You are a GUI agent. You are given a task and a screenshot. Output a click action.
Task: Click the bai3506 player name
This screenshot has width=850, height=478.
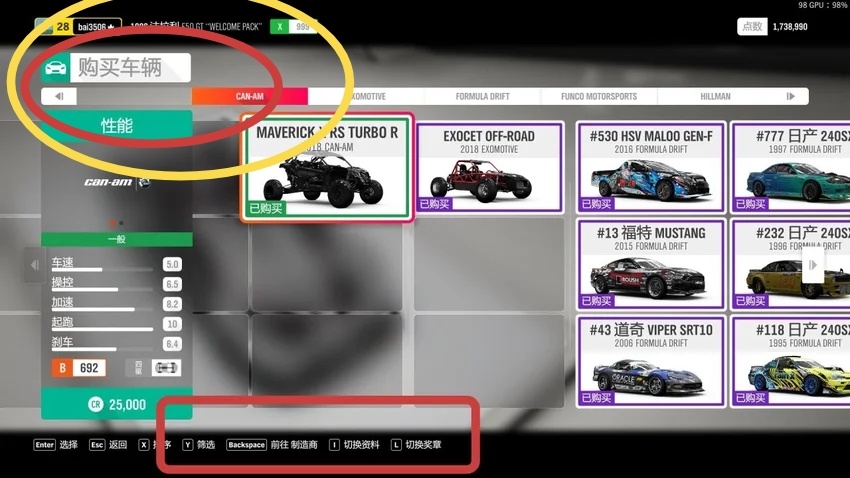tap(96, 27)
